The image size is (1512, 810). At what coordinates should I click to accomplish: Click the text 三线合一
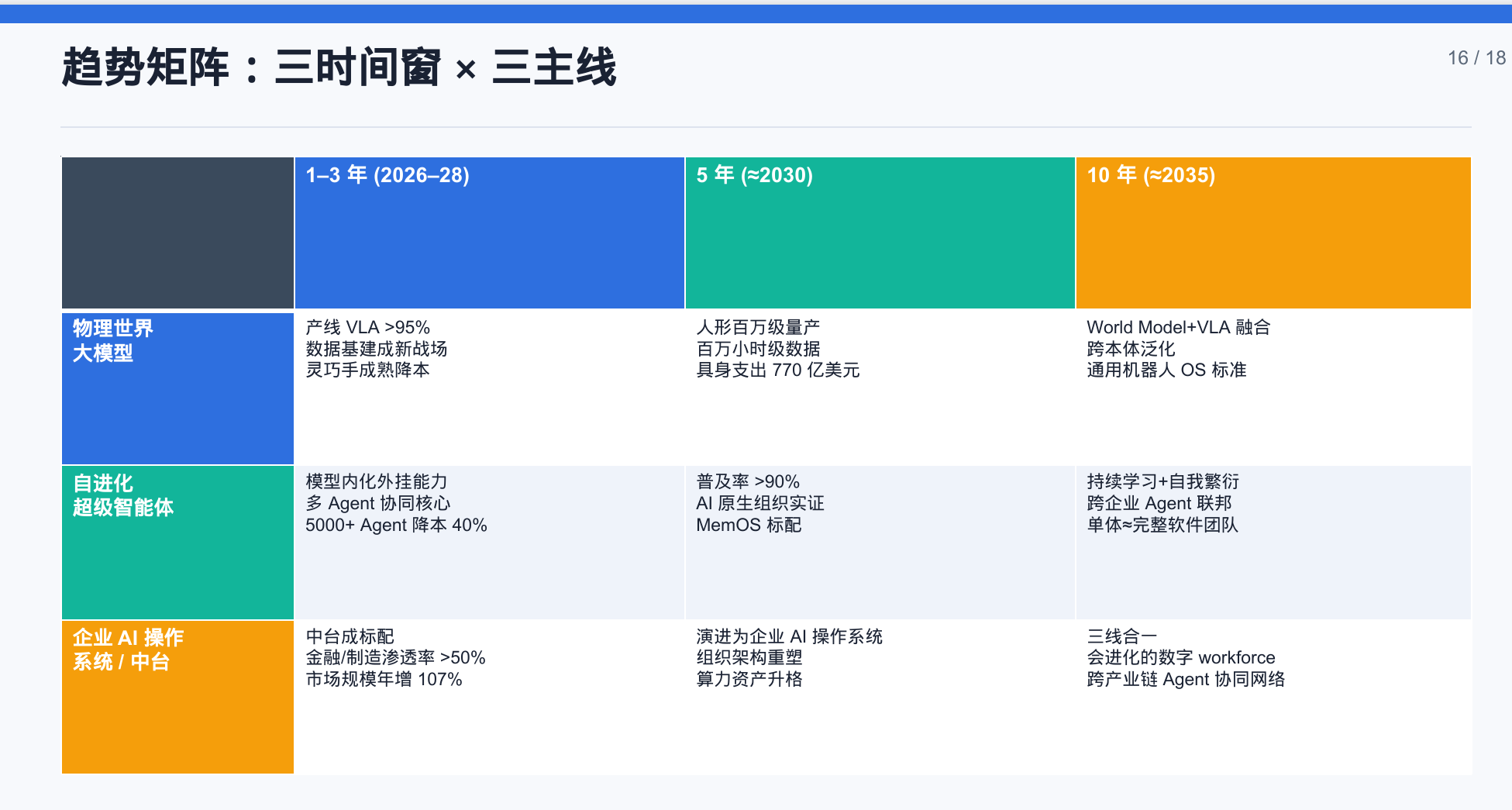pyautogui.click(x=1121, y=636)
